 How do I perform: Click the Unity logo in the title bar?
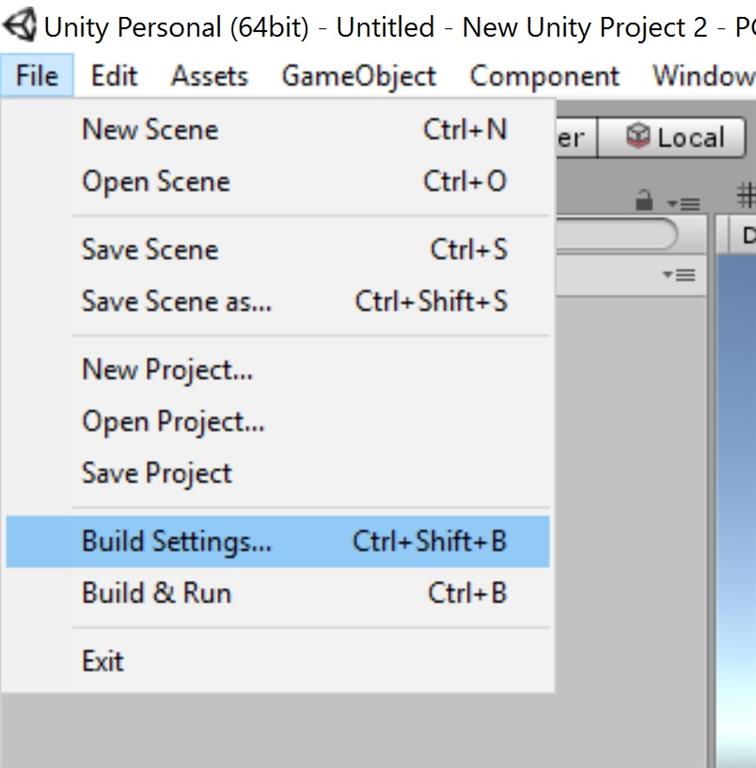(22, 25)
